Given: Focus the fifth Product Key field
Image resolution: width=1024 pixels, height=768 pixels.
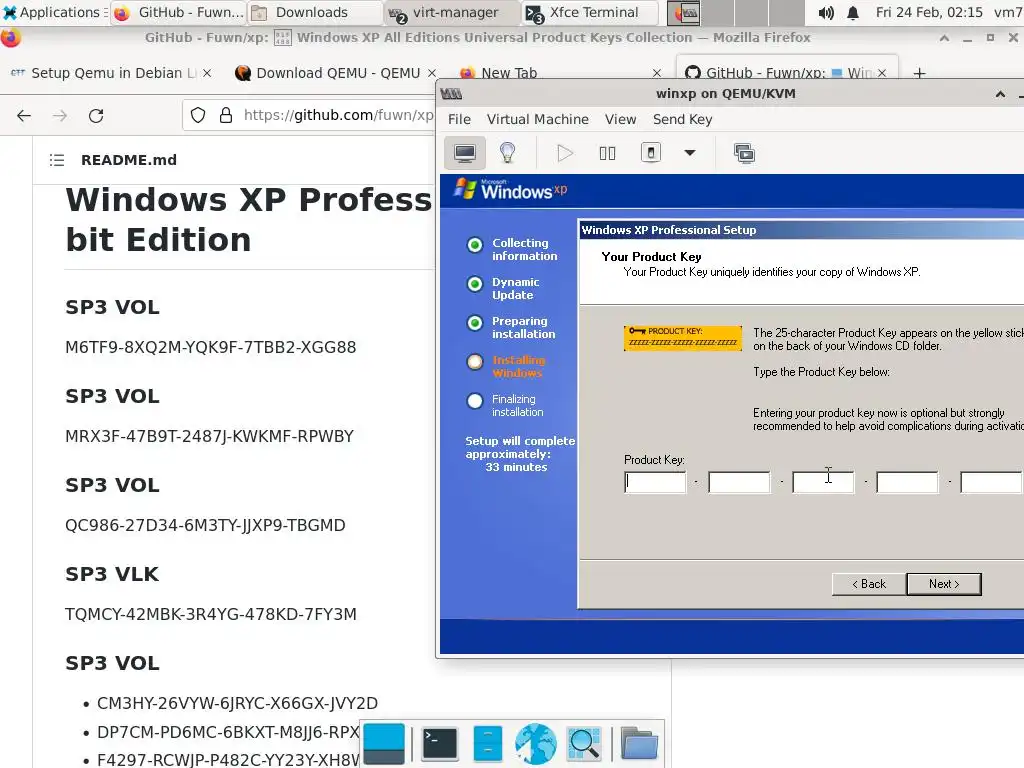Looking at the screenshot, I should point(991,482).
